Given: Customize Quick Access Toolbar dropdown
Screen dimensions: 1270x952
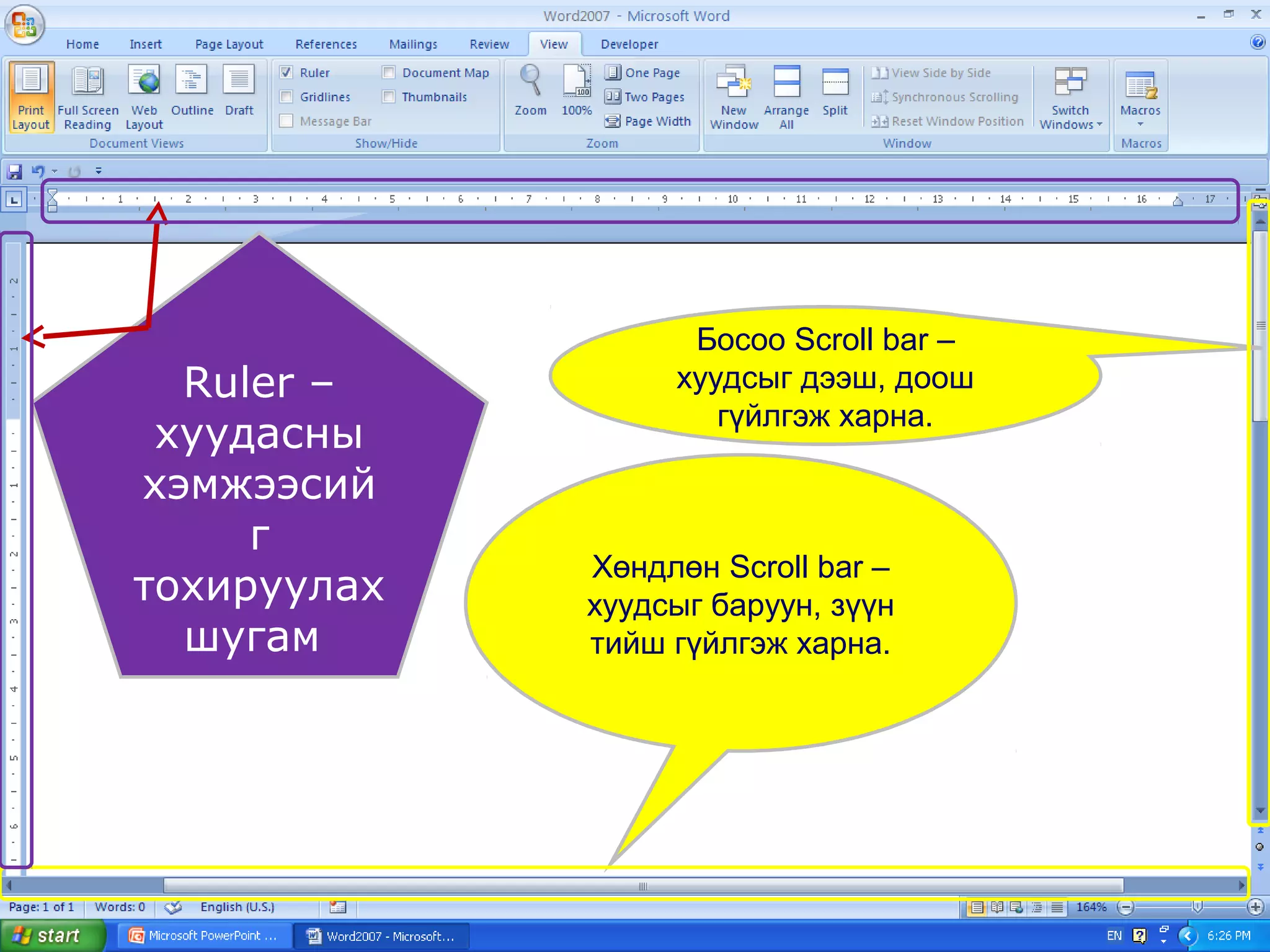Looking at the screenshot, I should pos(99,171).
